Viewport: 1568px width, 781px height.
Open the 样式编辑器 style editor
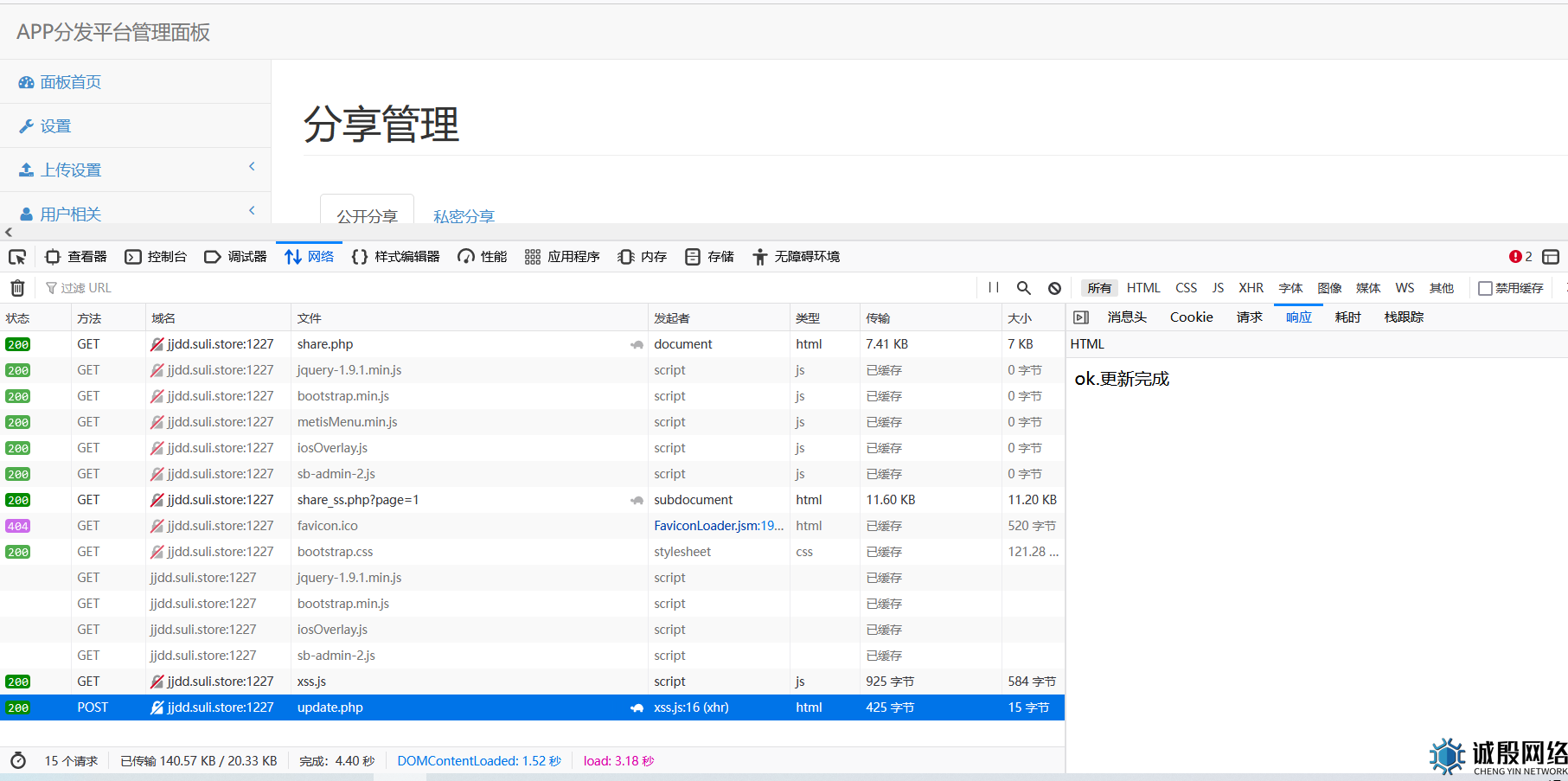coord(395,257)
